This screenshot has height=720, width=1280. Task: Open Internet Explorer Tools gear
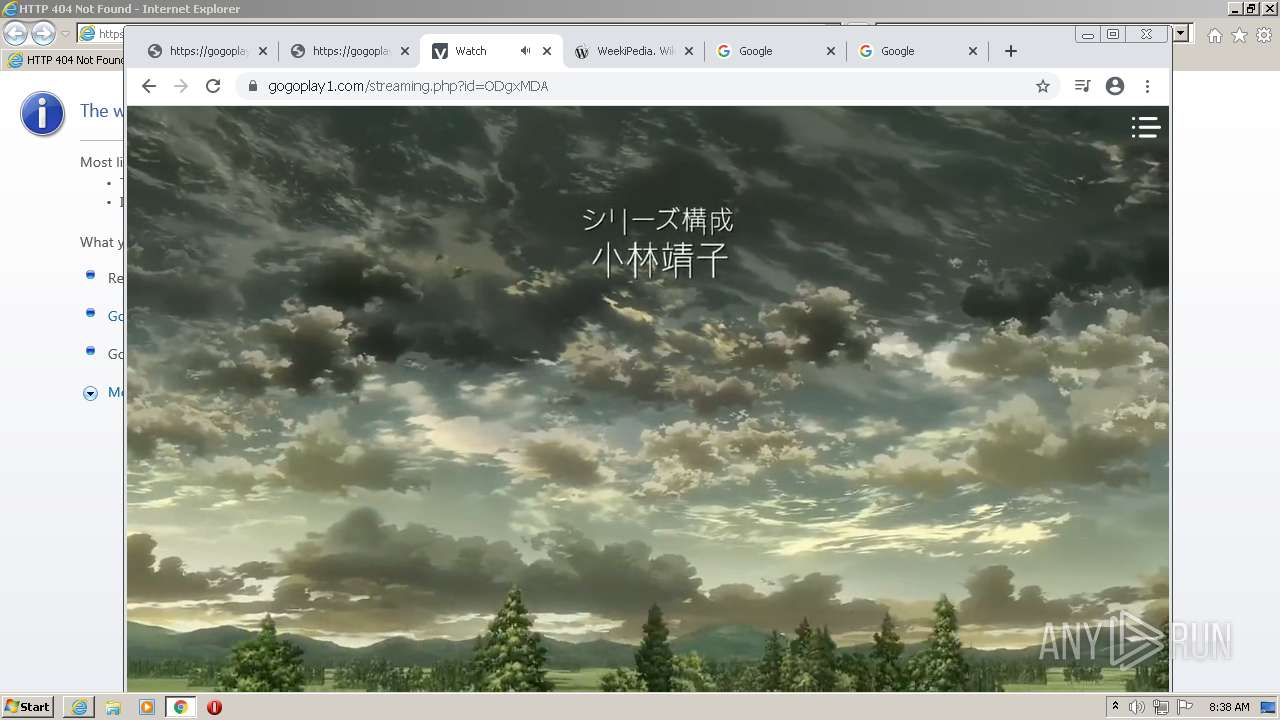[1264, 35]
